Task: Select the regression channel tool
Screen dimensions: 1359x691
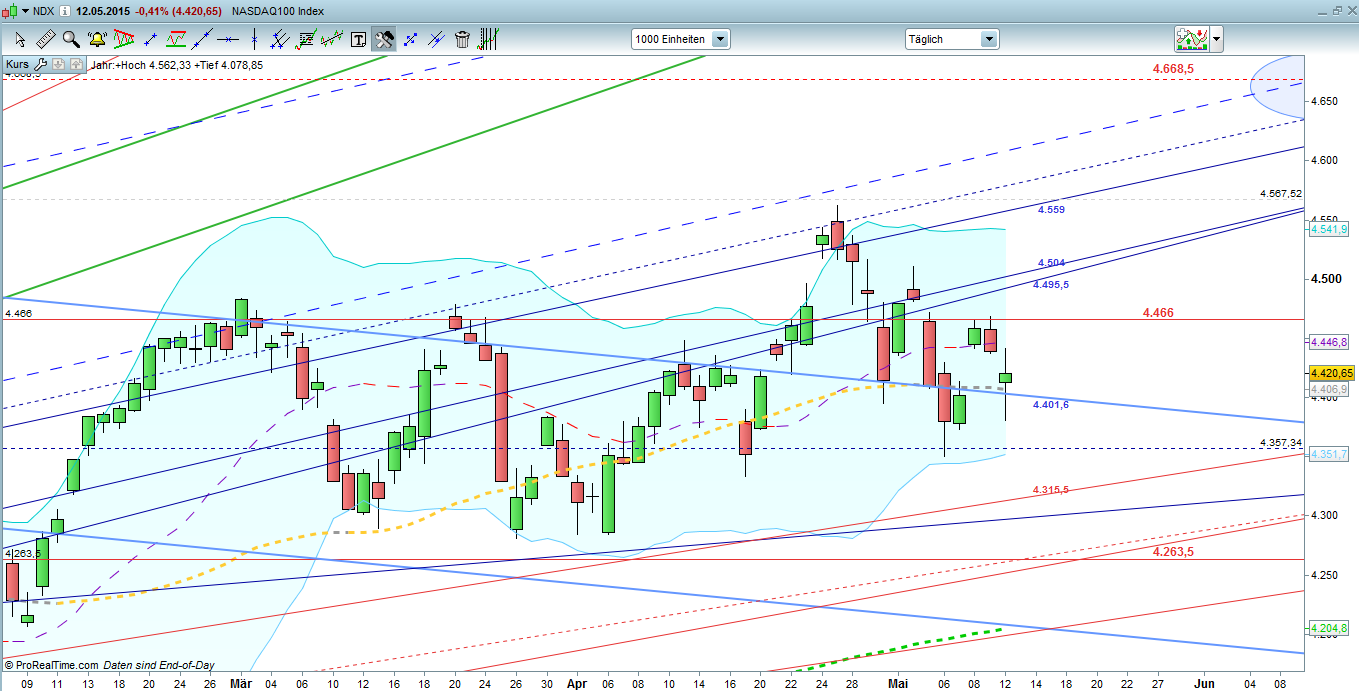Action: click(x=332, y=39)
